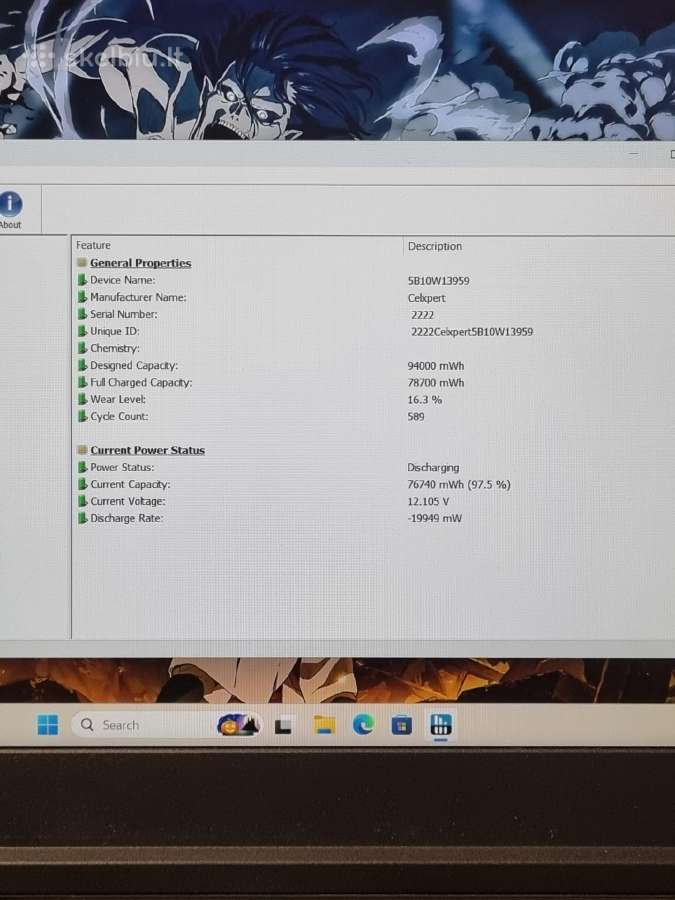675x900 pixels.
Task: Click the battery icon beside Serial Number
Action: click(82, 314)
